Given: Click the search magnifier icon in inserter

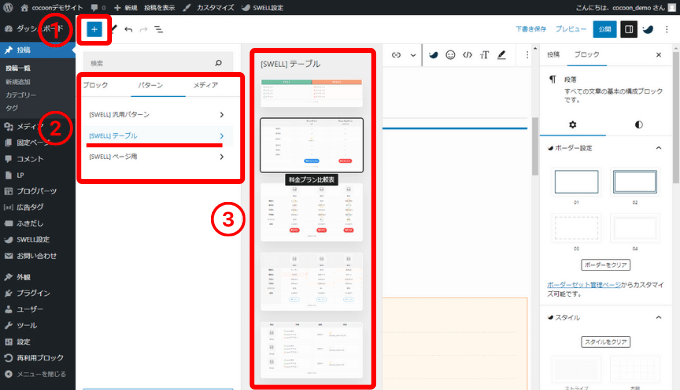Looking at the screenshot, I should (219, 63).
